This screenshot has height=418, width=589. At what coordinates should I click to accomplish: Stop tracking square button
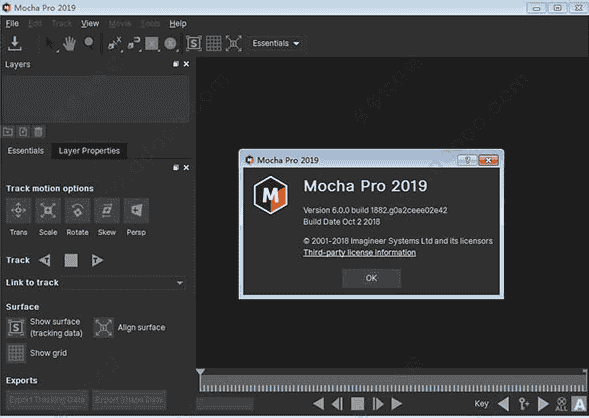tap(71, 260)
